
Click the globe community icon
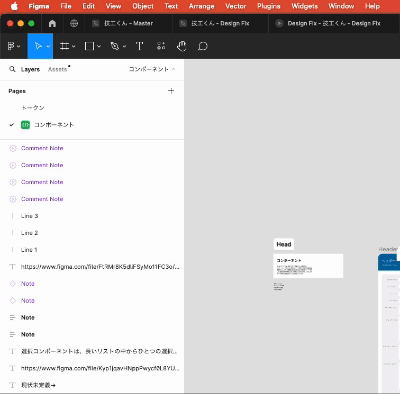click(x=74, y=23)
